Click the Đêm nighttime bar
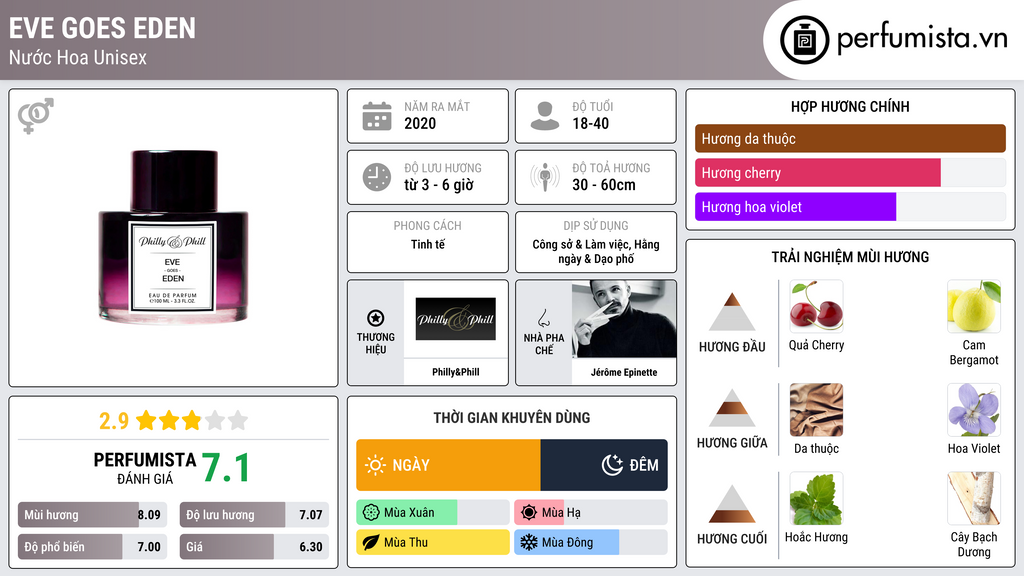The width and height of the screenshot is (1024, 576). (x=604, y=465)
